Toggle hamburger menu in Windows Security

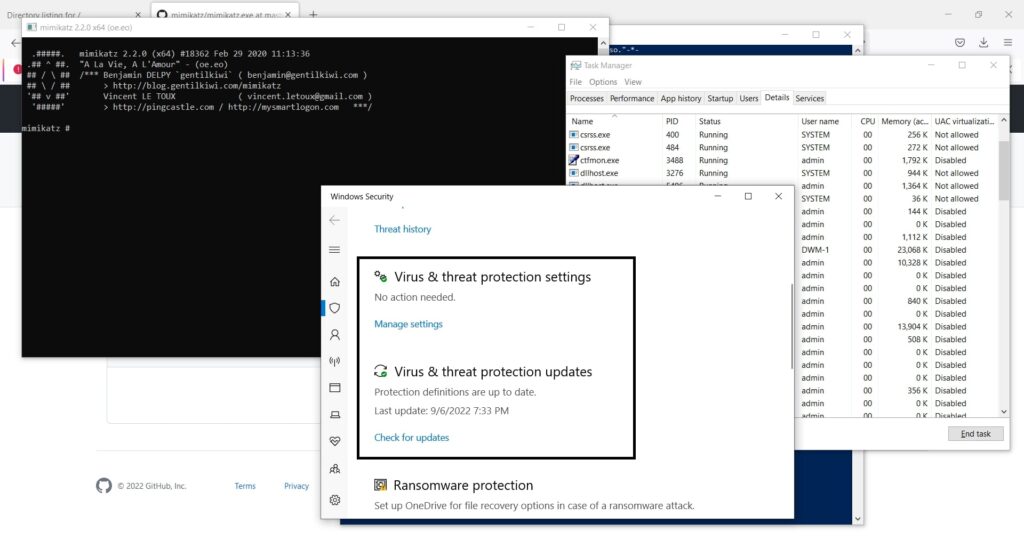334,250
